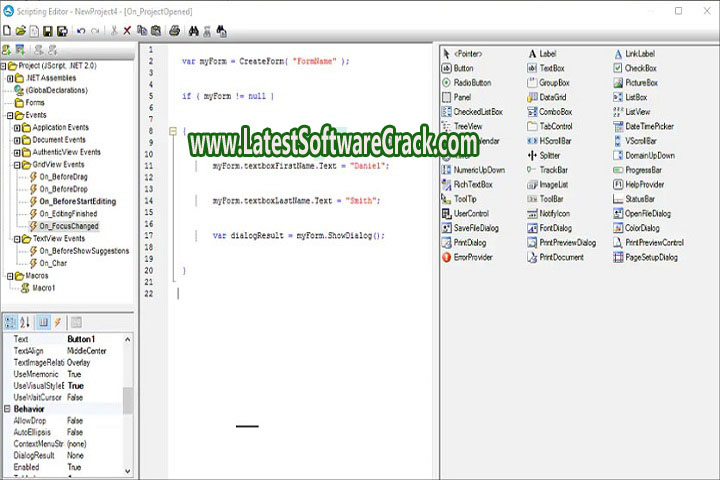Select the TrackBar control in the toolbox
Viewport: 720px width, 480px height.
click(554, 170)
